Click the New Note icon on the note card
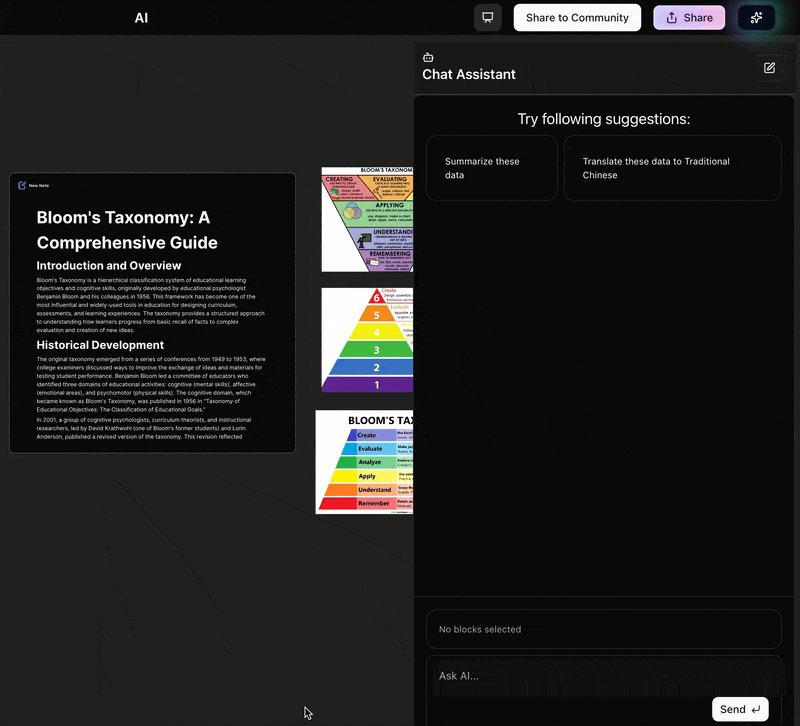 [22, 185]
